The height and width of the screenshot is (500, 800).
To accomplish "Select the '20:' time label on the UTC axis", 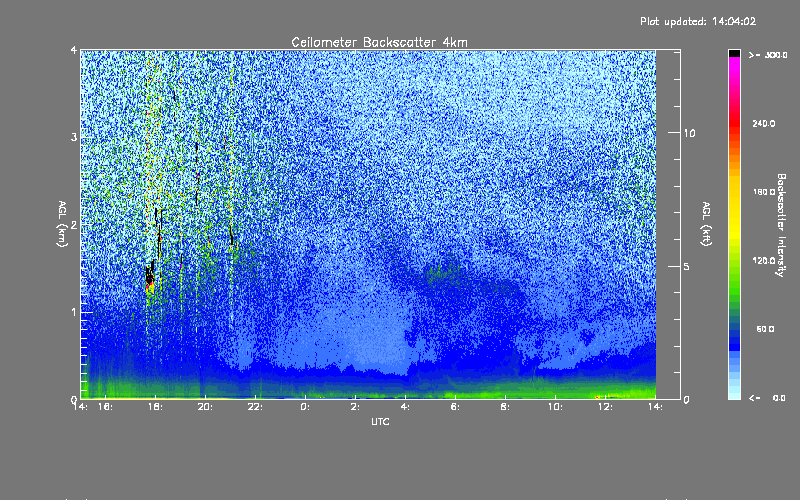I will (x=205, y=407).
